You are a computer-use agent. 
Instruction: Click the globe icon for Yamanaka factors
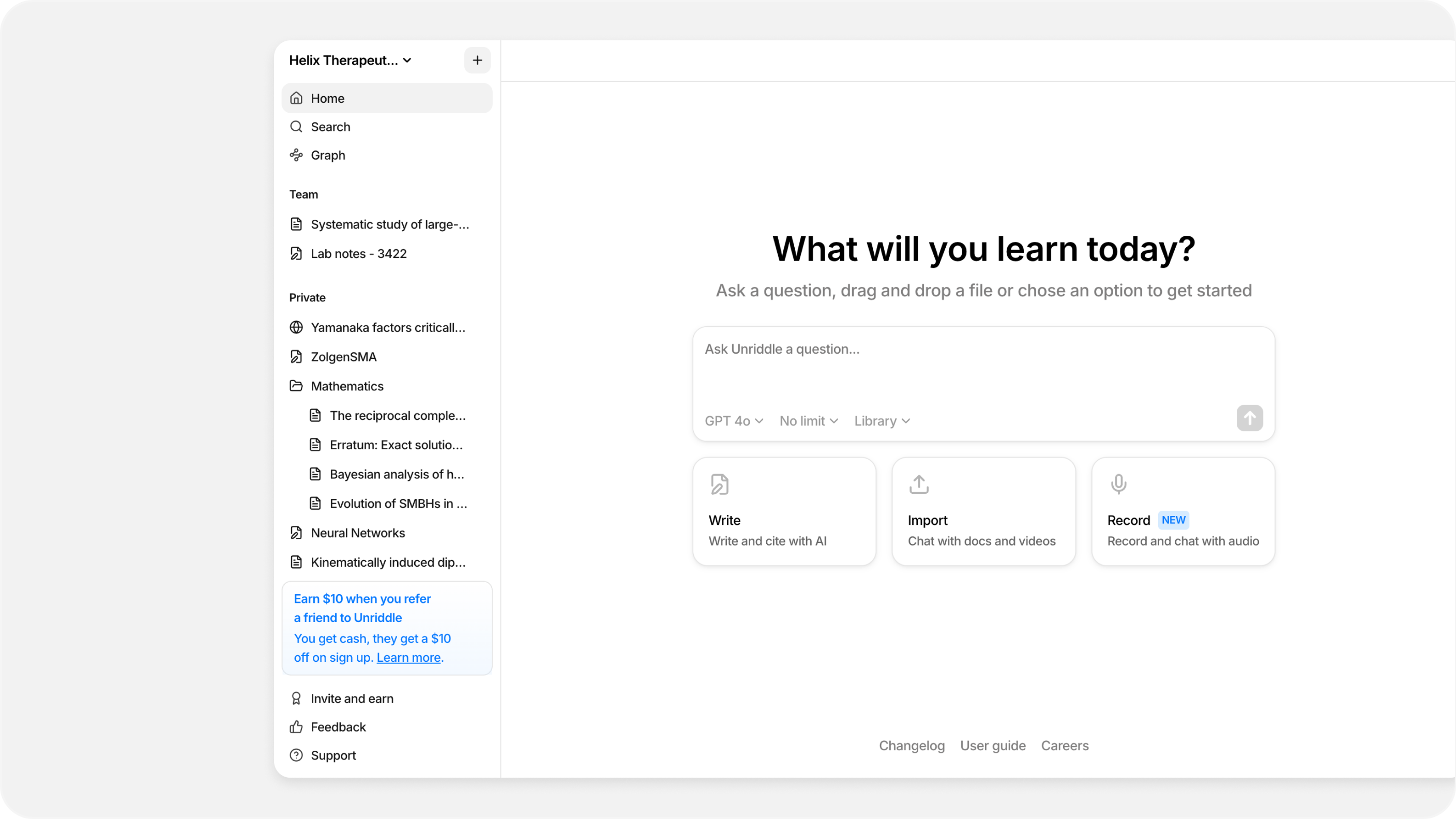point(296,327)
